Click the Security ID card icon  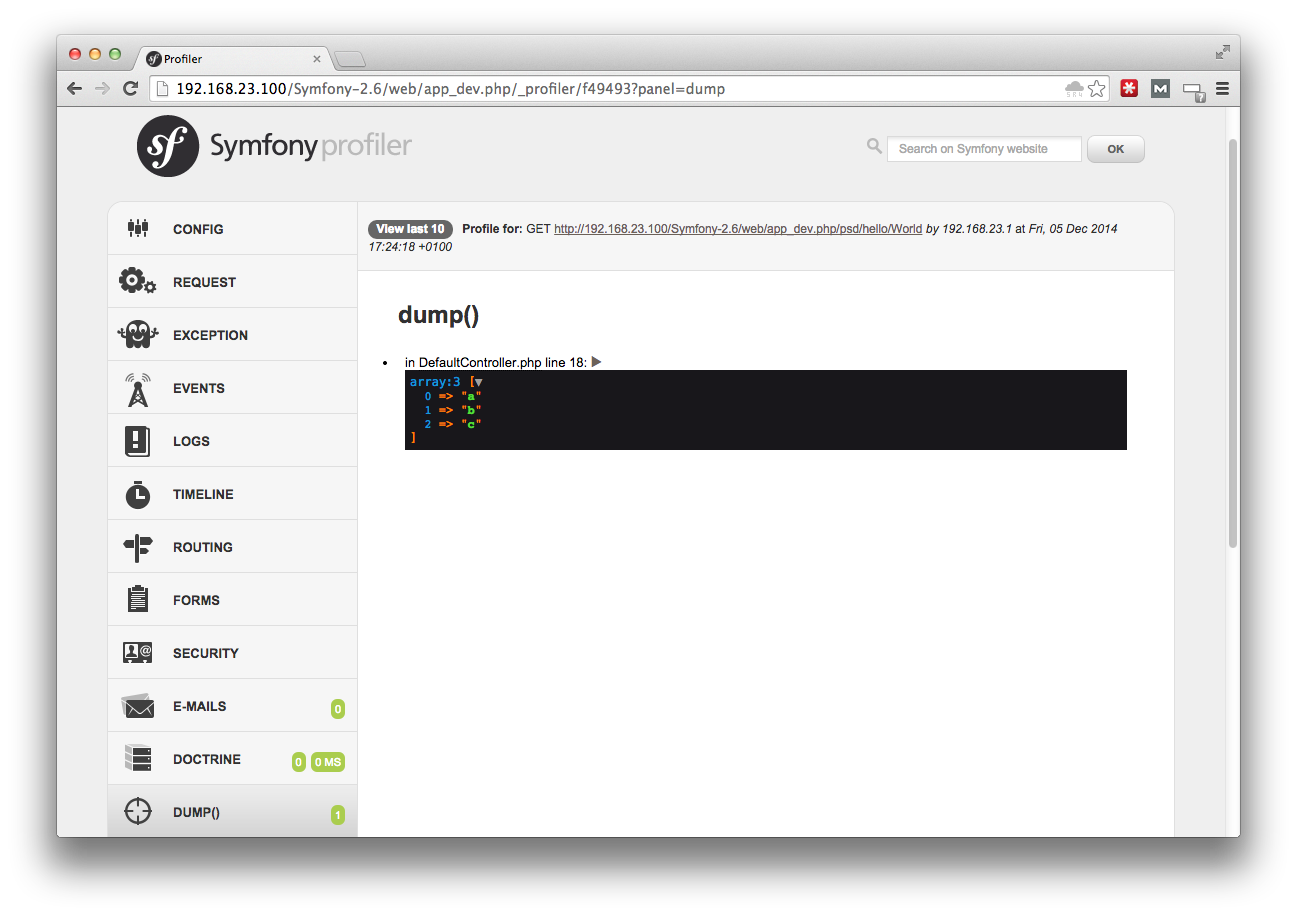pyautogui.click(x=138, y=652)
